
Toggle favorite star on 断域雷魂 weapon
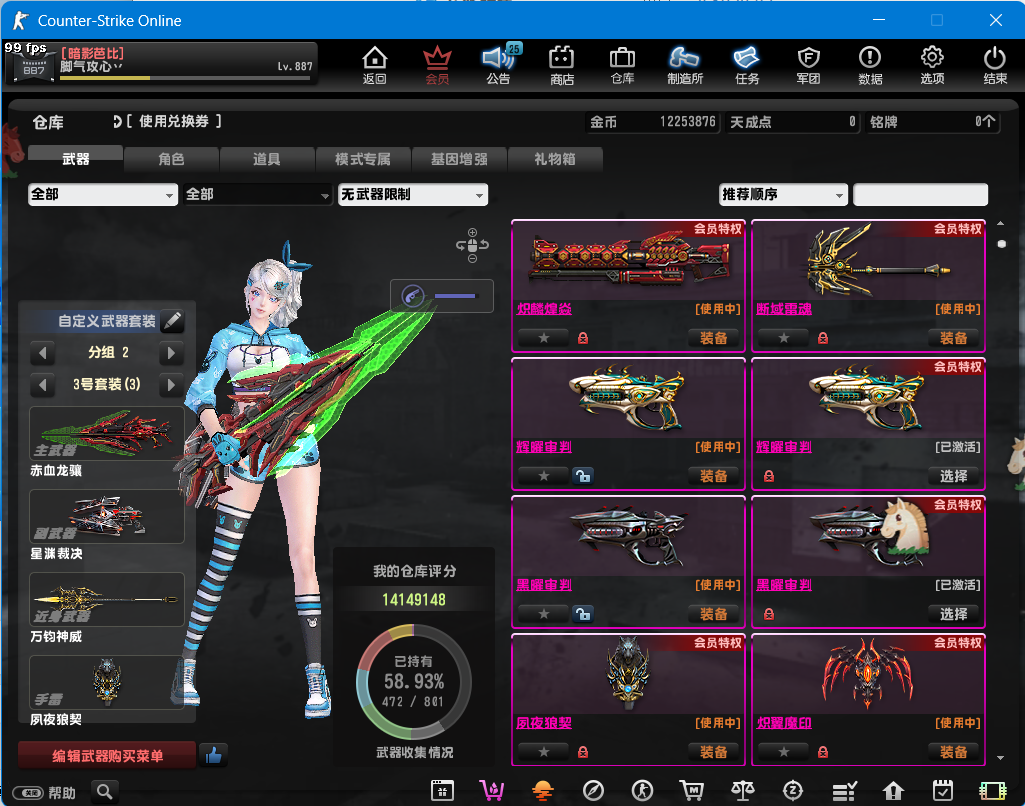pyautogui.click(x=784, y=338)
